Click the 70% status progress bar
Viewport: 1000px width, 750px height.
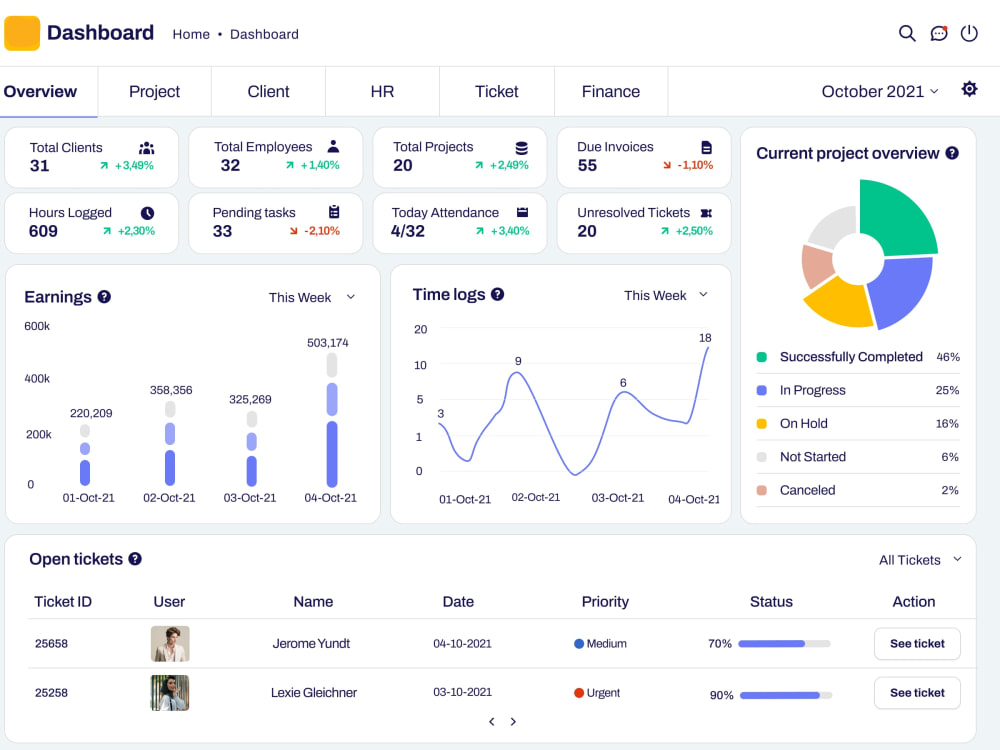(x=784, y=643)
